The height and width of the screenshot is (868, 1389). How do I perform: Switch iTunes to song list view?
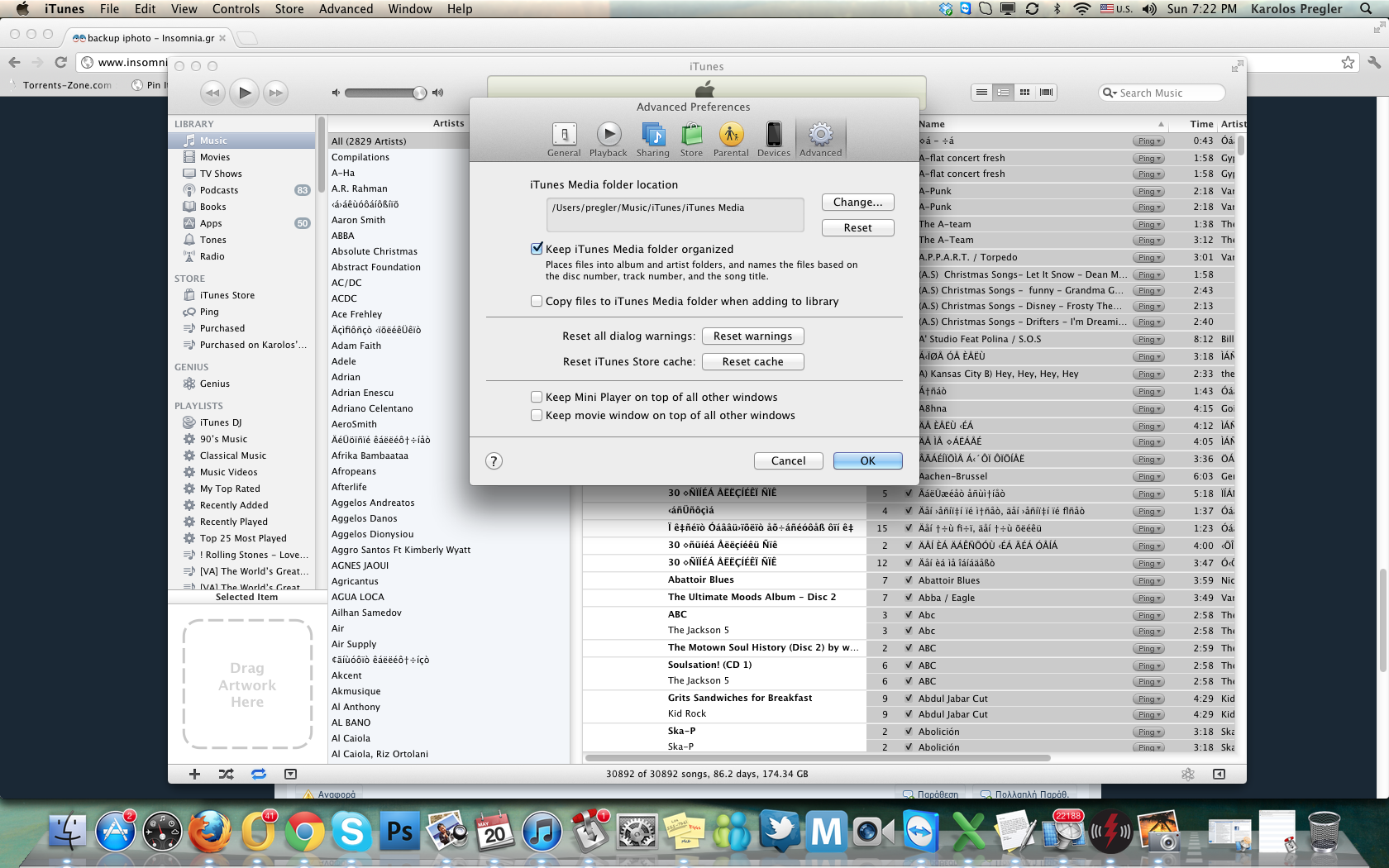[x=981, y=93]
